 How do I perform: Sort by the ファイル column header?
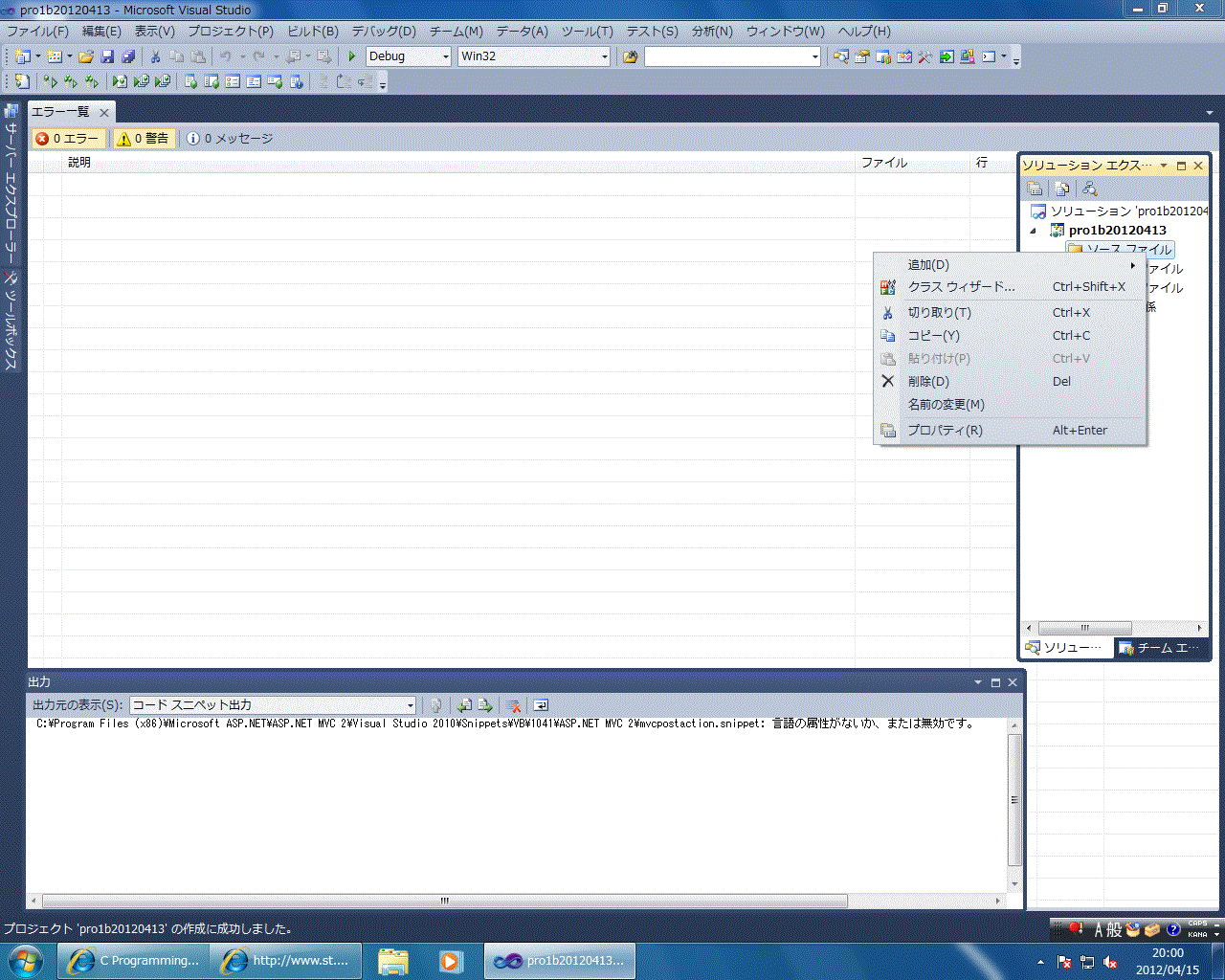click(912, 163)
